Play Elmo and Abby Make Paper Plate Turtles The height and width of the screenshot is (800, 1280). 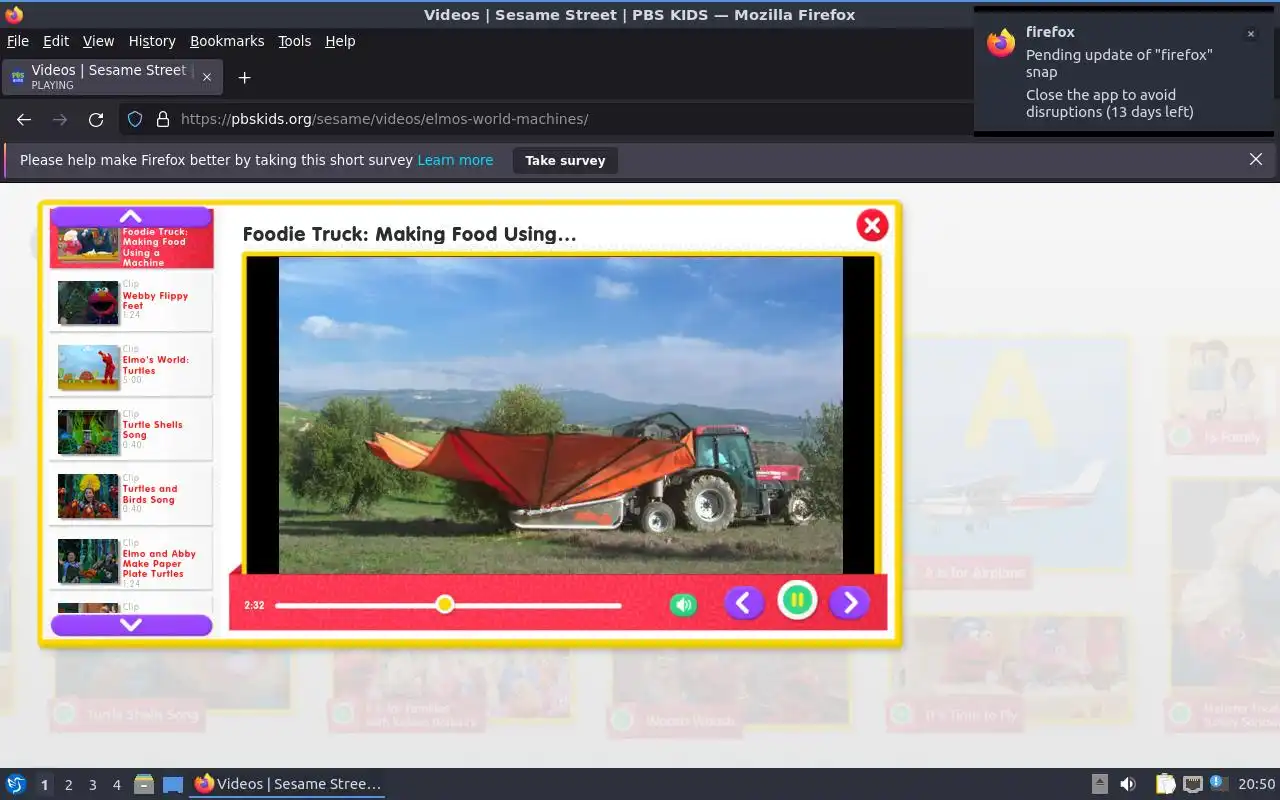pyautogui.click(x=132, y=560)
